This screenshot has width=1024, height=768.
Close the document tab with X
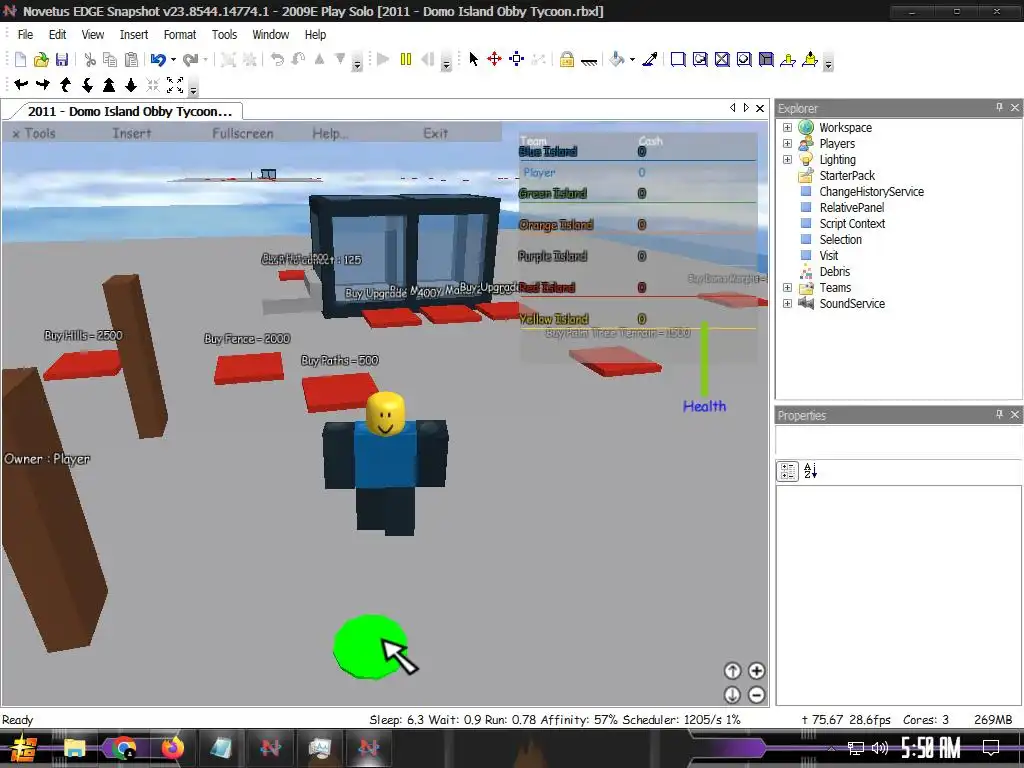coord(760,108)
